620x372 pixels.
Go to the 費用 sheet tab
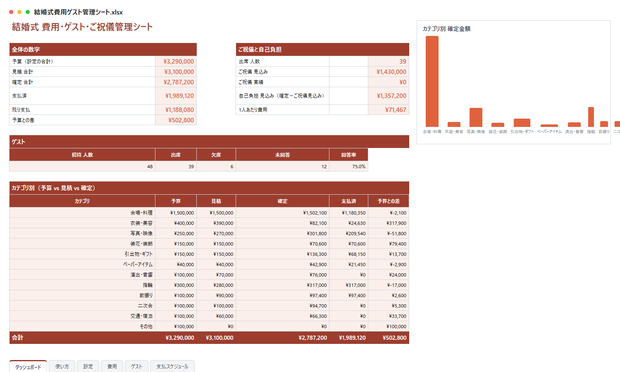pyautogui.click(x=112, y=366)
